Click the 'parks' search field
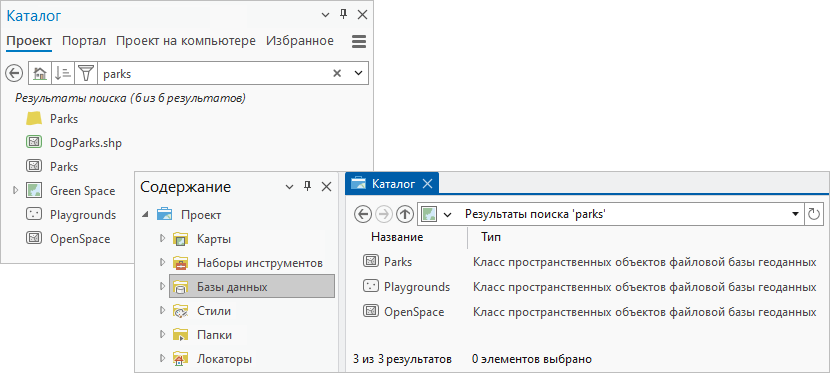 click(x=214, y=74)
